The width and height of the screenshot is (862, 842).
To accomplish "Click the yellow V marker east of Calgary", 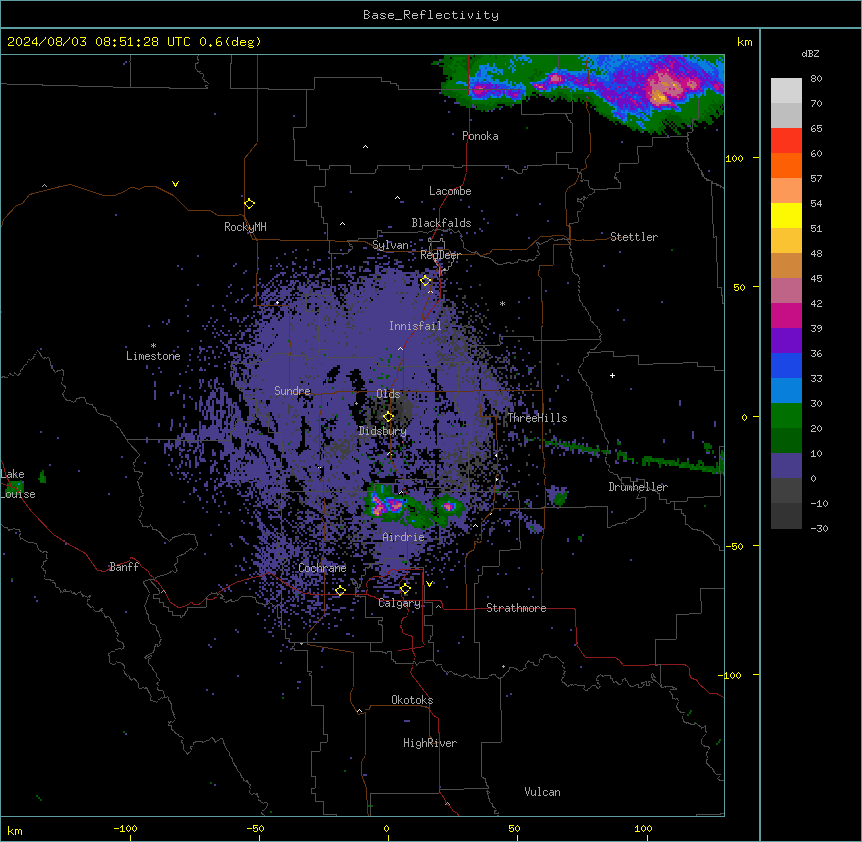I will [429, 584].
